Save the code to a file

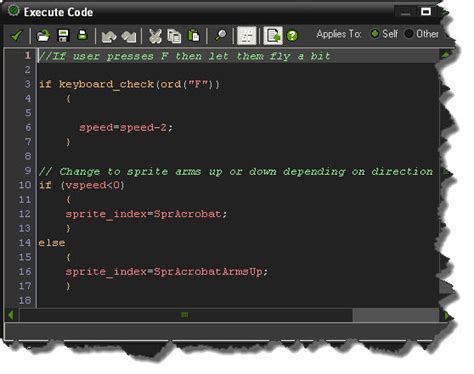pyautogui.click(x=63, y=36)
